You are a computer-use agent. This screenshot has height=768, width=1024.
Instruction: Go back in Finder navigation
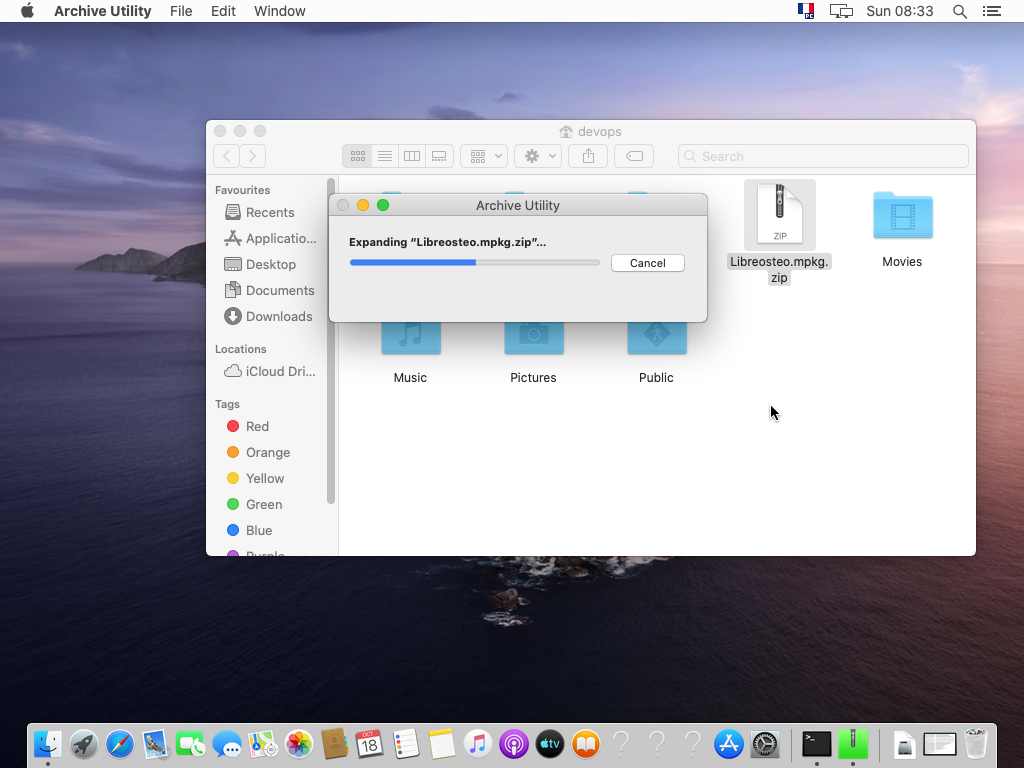pyautogui.click(x=227, y=156)
